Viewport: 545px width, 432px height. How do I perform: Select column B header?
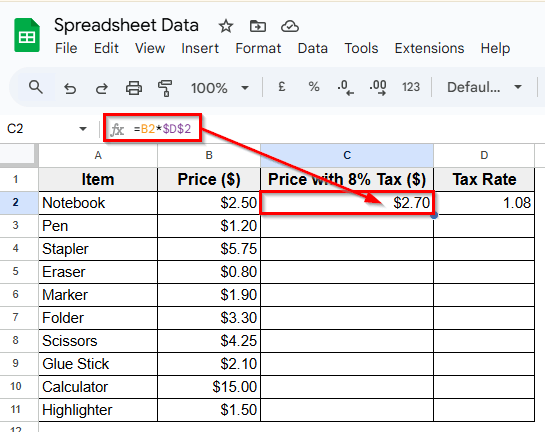209,155
